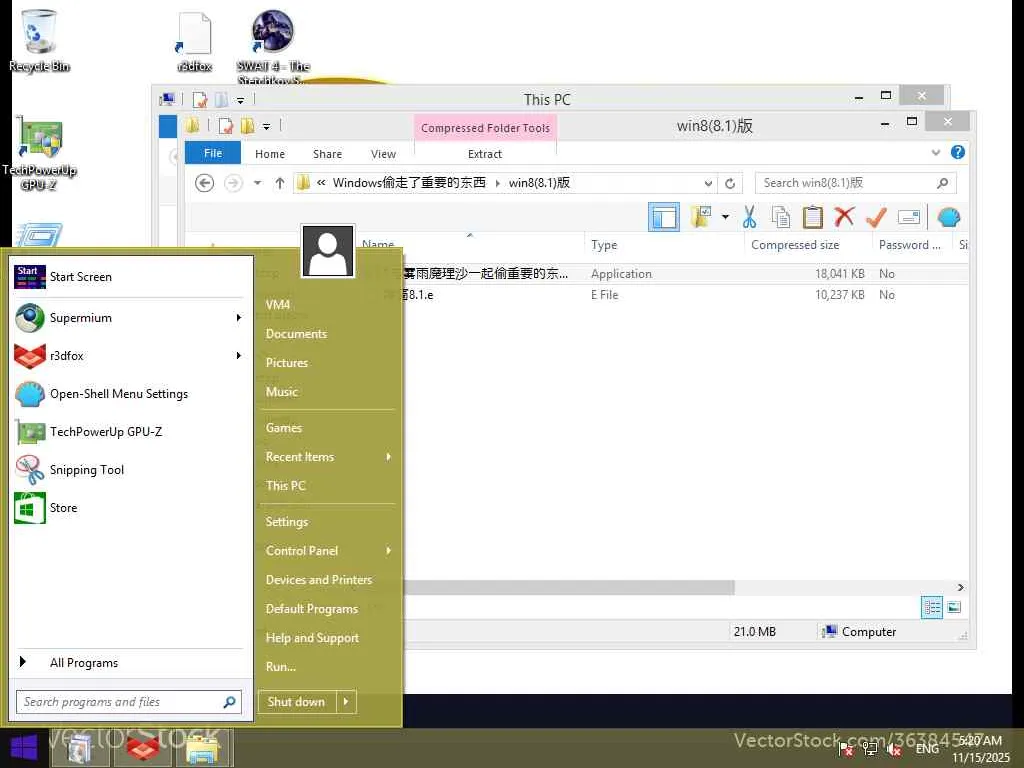
Task: Click the search win8(8.1)版 field
Action: [855, 183]
